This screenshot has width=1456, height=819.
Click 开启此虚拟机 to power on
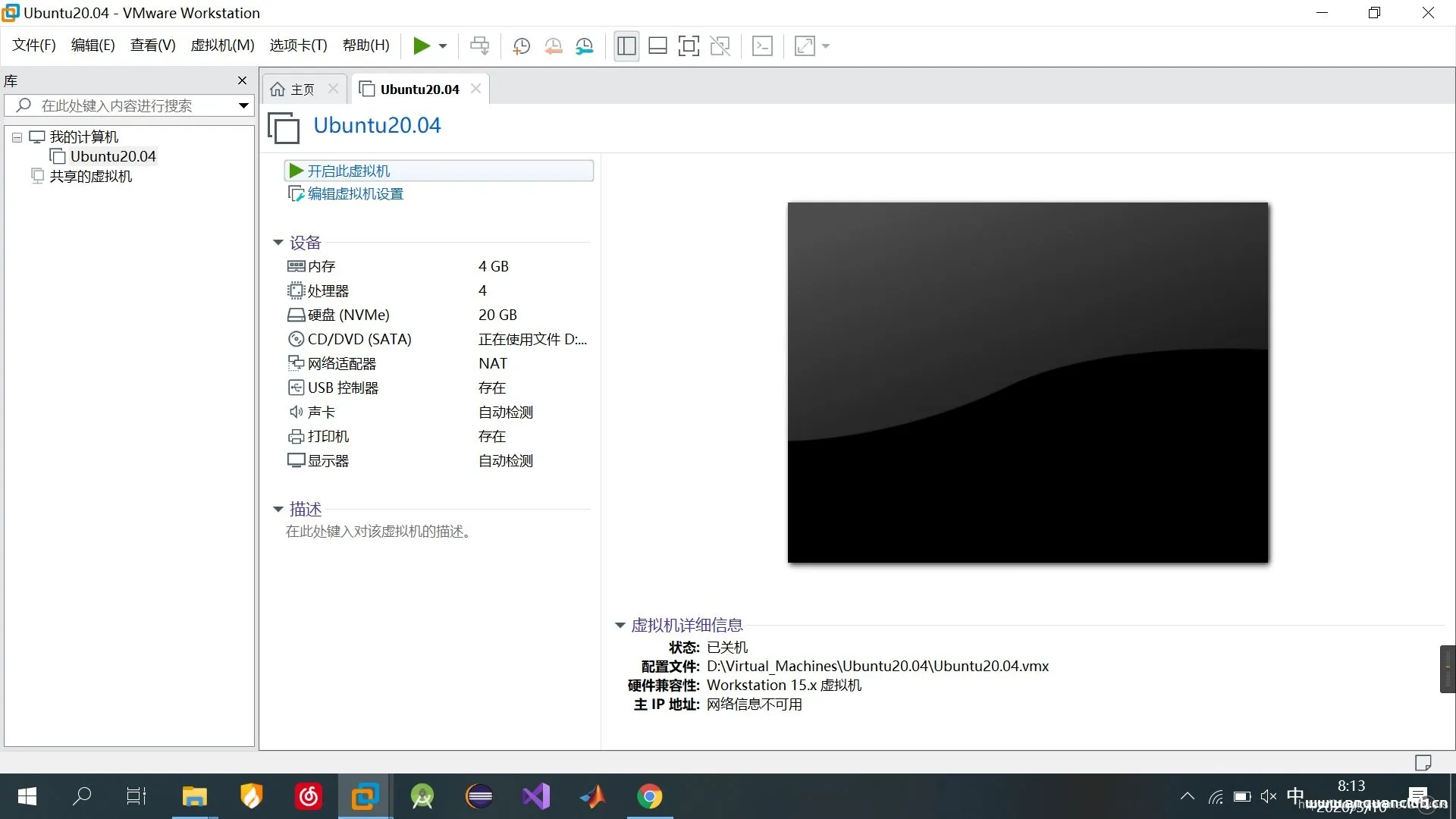(x=350, y=171)
